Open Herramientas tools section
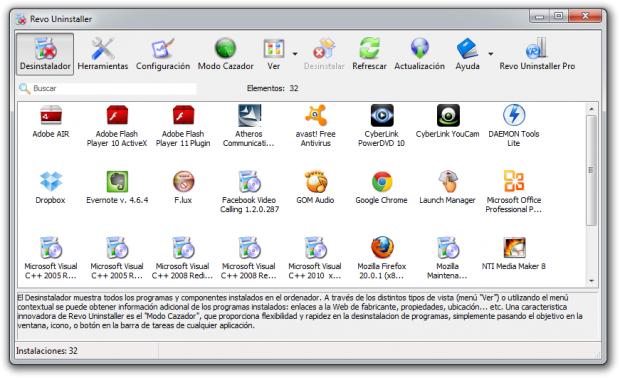The width and height of the screenshot is (620, 378). tap(103, 54)
